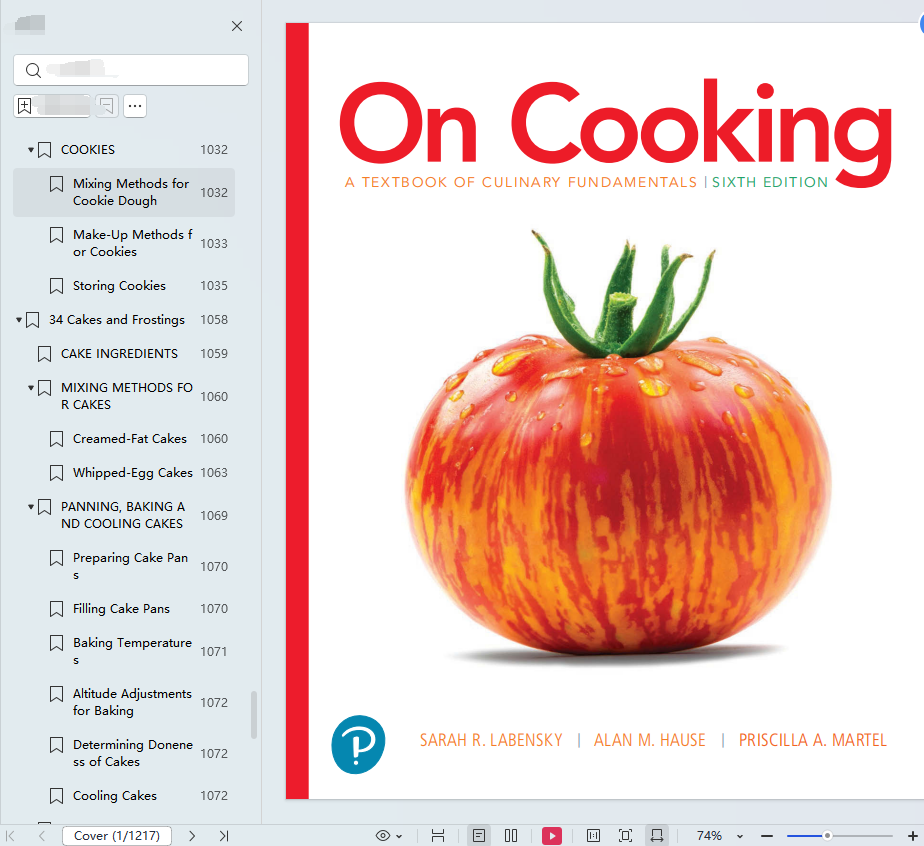Click the add bookmark button
Image resolution: width=924 pixels, height=846 pixels.
click(x=52, y=106)
